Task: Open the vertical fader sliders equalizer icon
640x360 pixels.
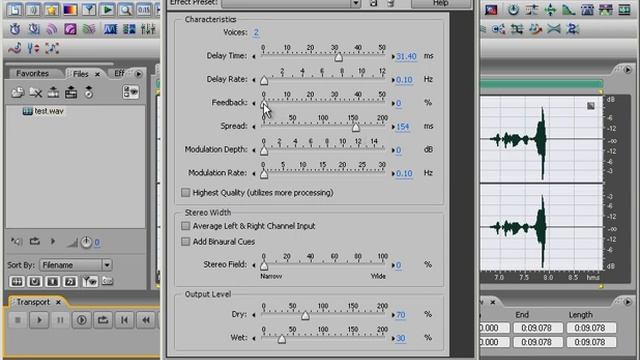Action: pyautogui.click(x=148, y=29)
